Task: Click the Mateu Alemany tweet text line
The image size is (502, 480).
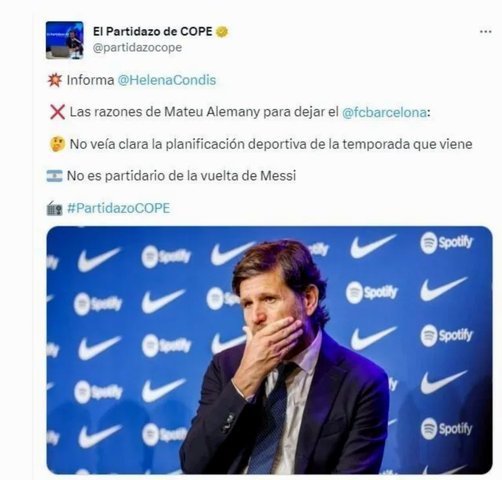Action: tap(240, 112)
